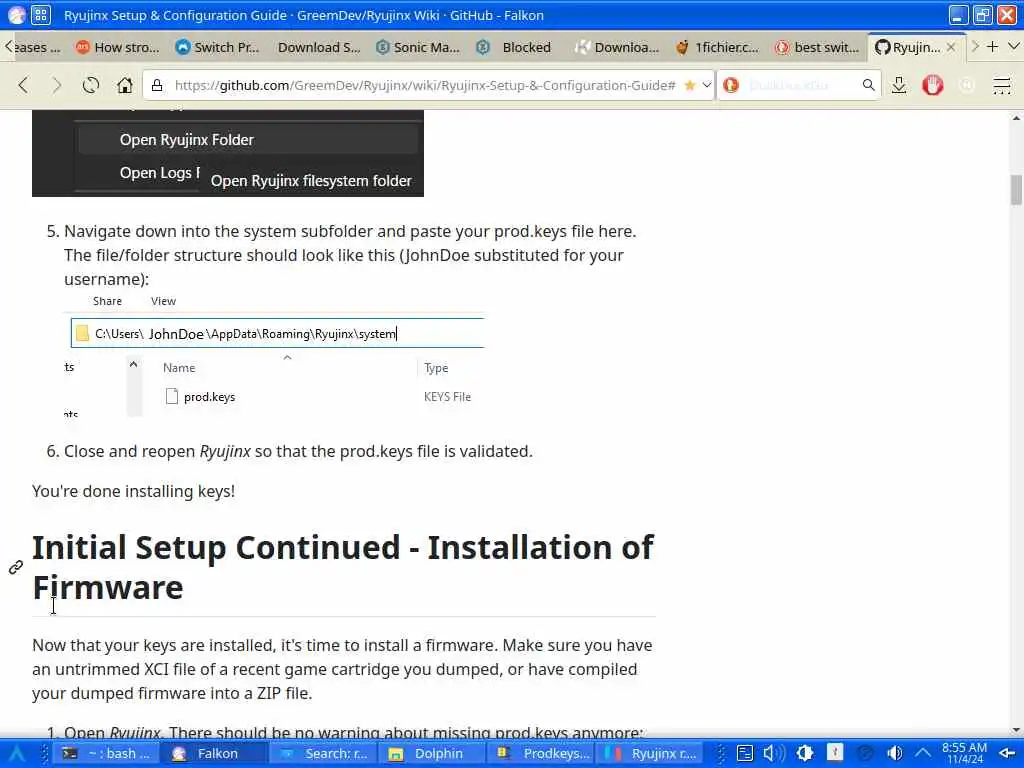Click the heading anchor link icon
This screenshot has height=768, width=1024.
16,567
